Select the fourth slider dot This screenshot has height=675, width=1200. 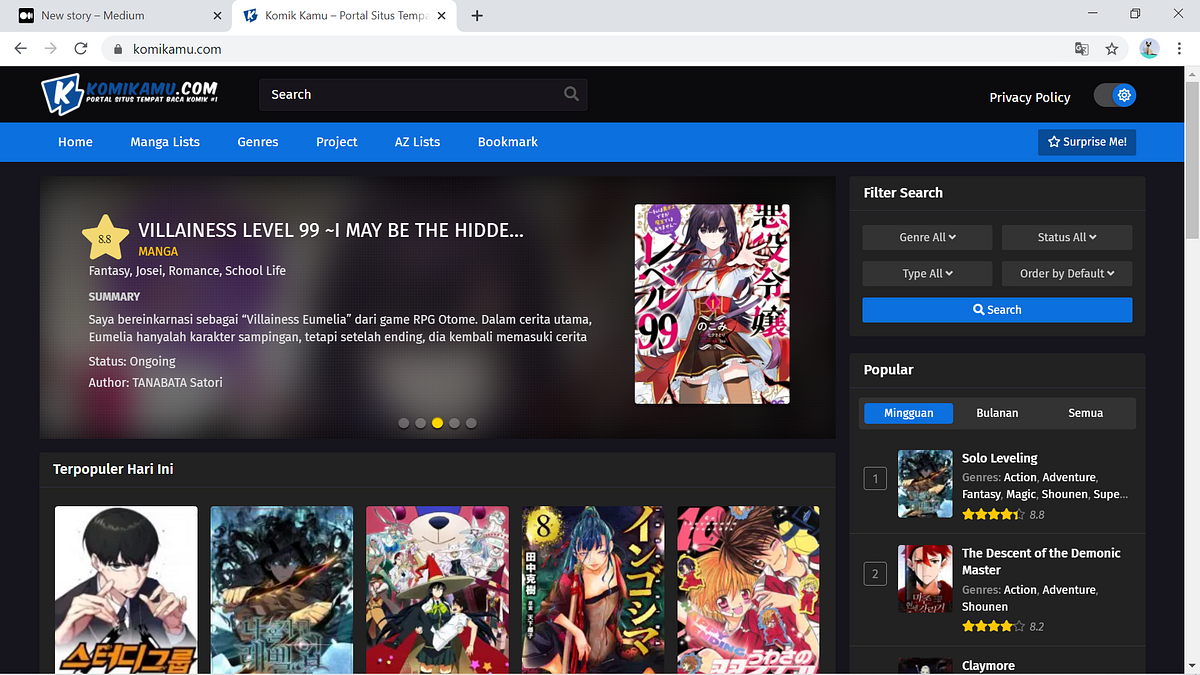pos(454,423)
